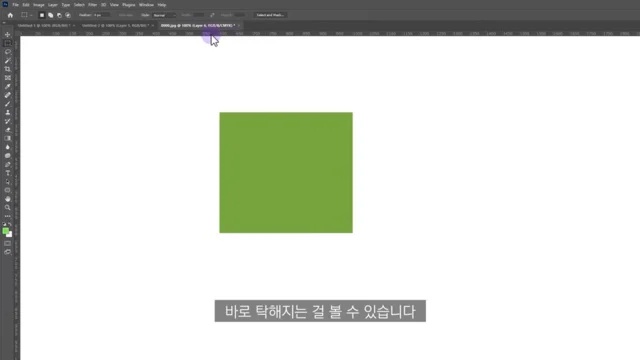Open the Help menu
Viewport: 640px width, 360px height.
(162, 5)
